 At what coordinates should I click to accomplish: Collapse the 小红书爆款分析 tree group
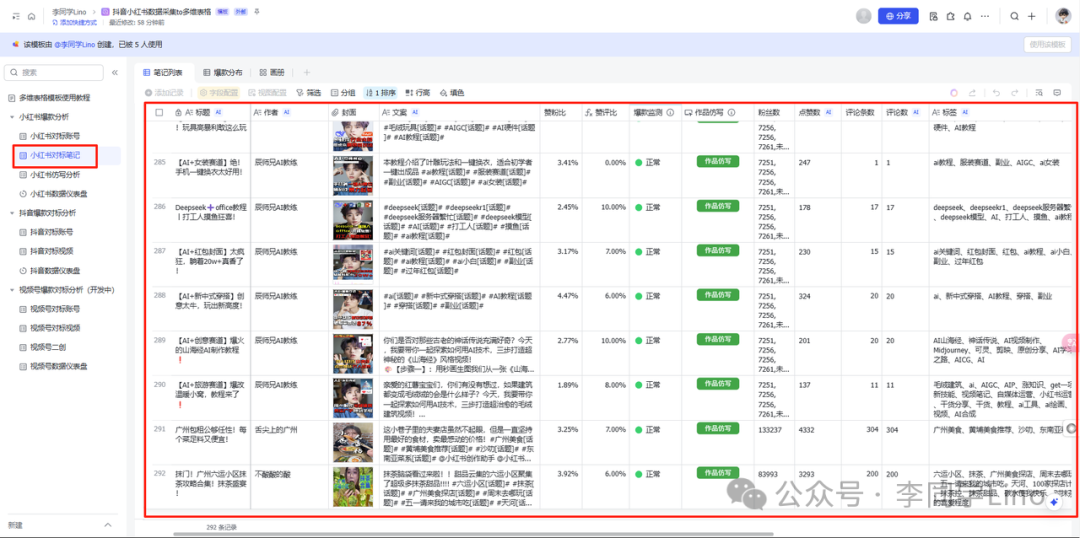pyautogui.click(x=12, y=116)
